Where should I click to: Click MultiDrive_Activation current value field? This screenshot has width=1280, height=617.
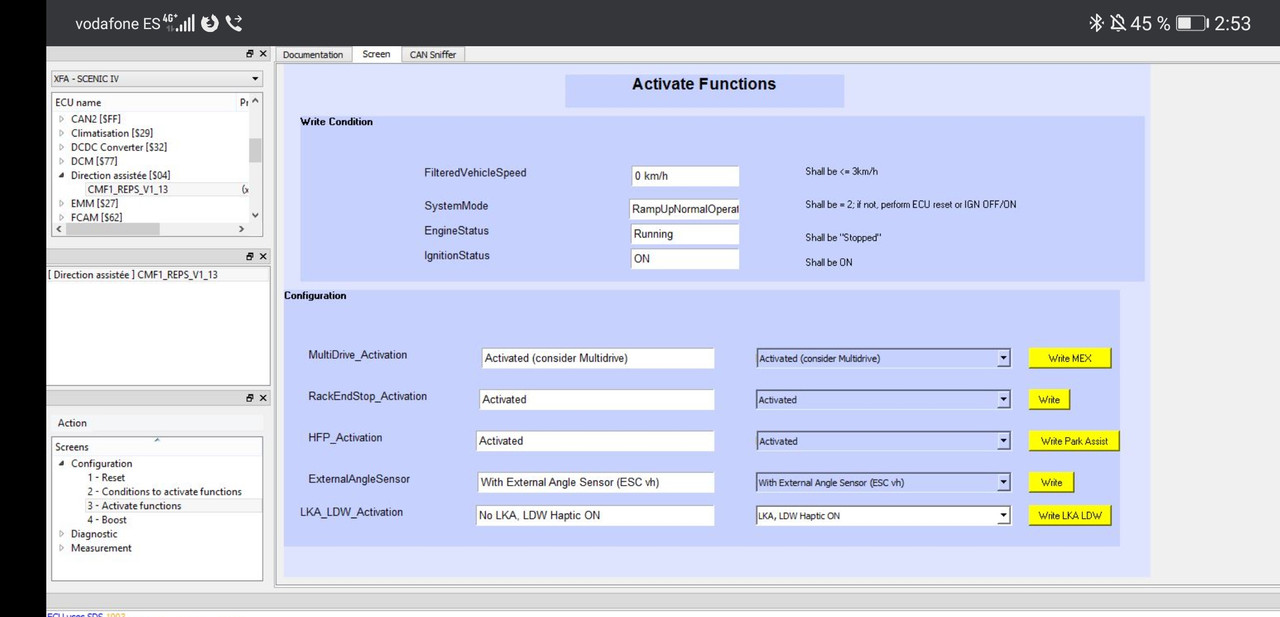coord(598,358)
